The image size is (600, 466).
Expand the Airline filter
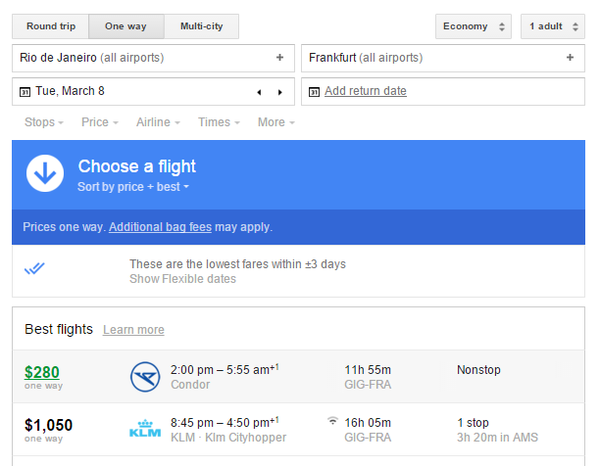(158, 122)
